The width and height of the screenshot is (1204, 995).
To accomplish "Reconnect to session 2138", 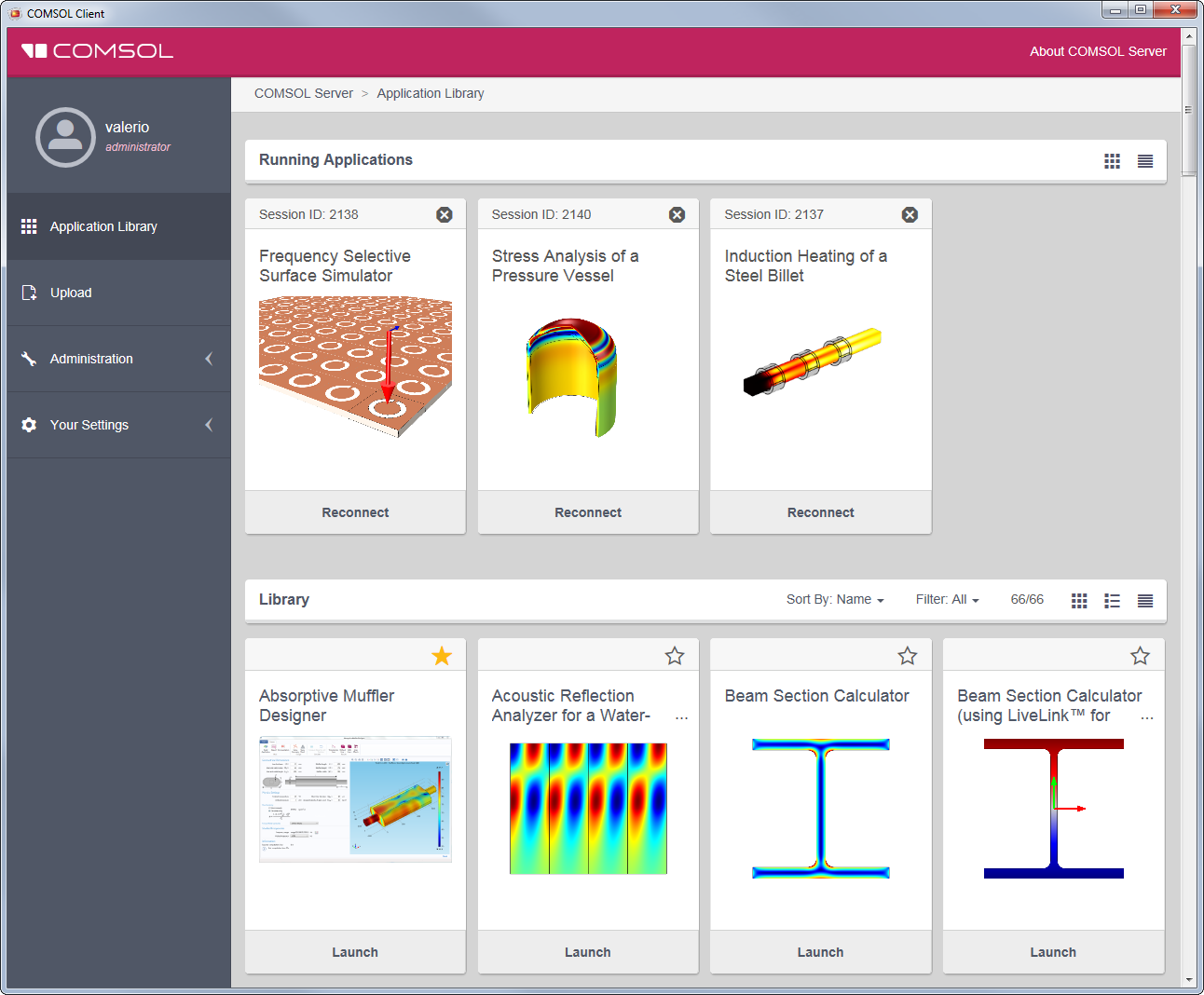I will click(x=355, y=511).
